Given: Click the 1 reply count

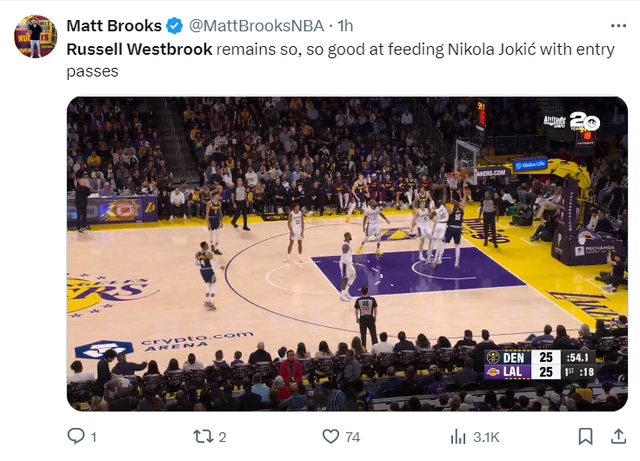Looking at the screenshot, I should click(x=93, y=437).
